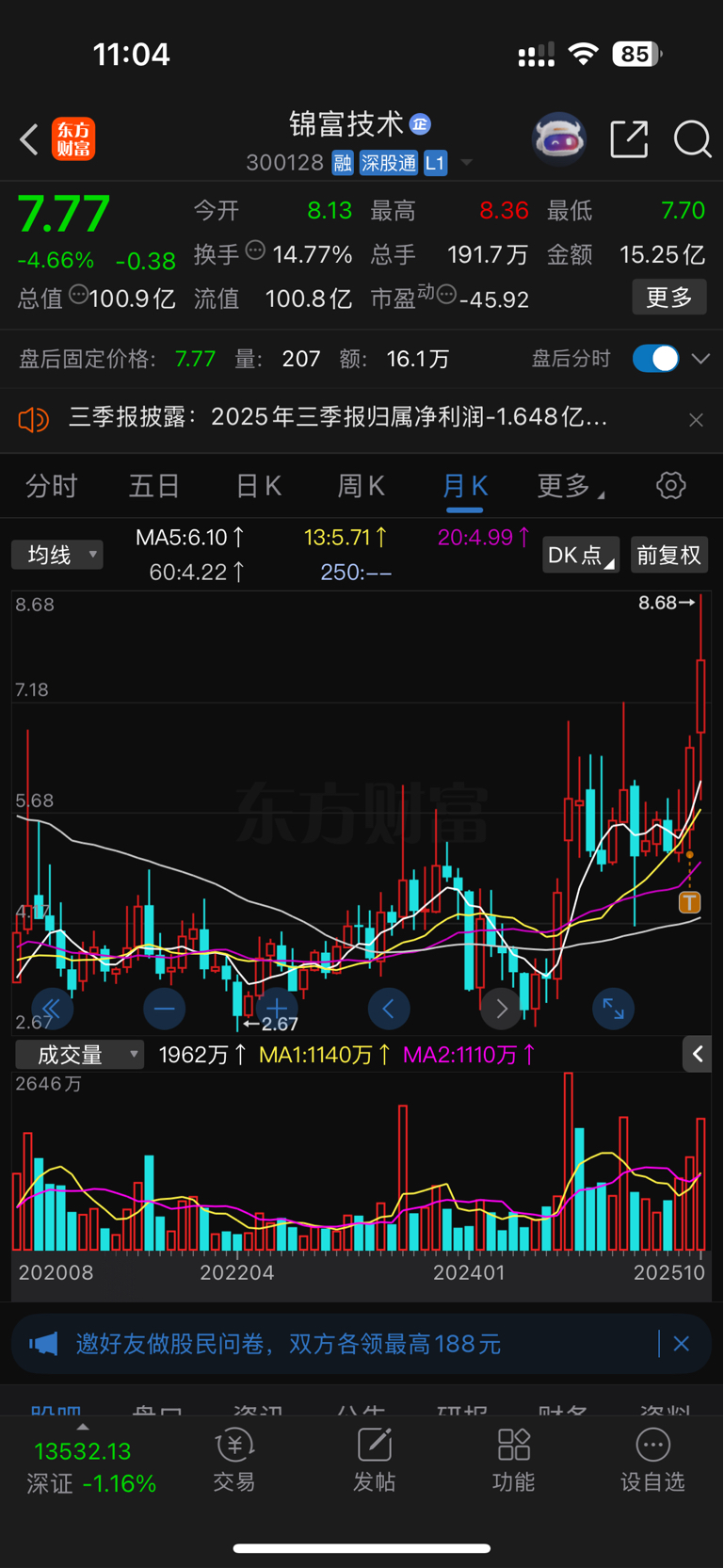Tap the 更多 button for more quotes
The image size is (724, 1568).
click(x=669, y=298)
